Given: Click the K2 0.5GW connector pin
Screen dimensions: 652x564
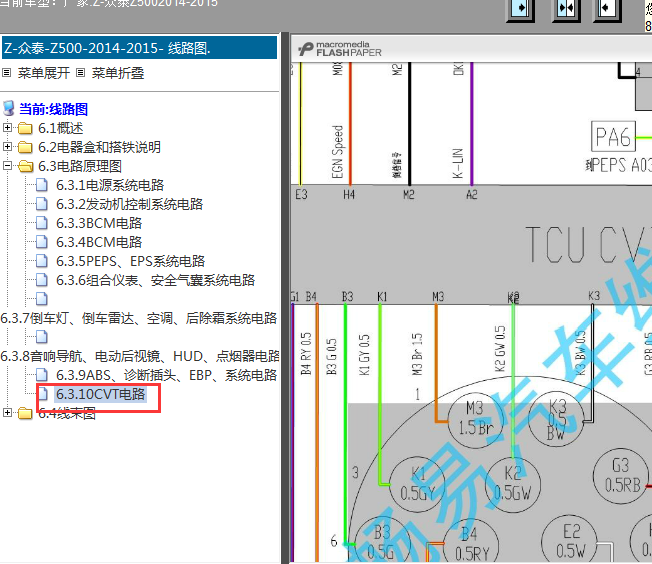Looking at the screenshot, I should (512, 484).
